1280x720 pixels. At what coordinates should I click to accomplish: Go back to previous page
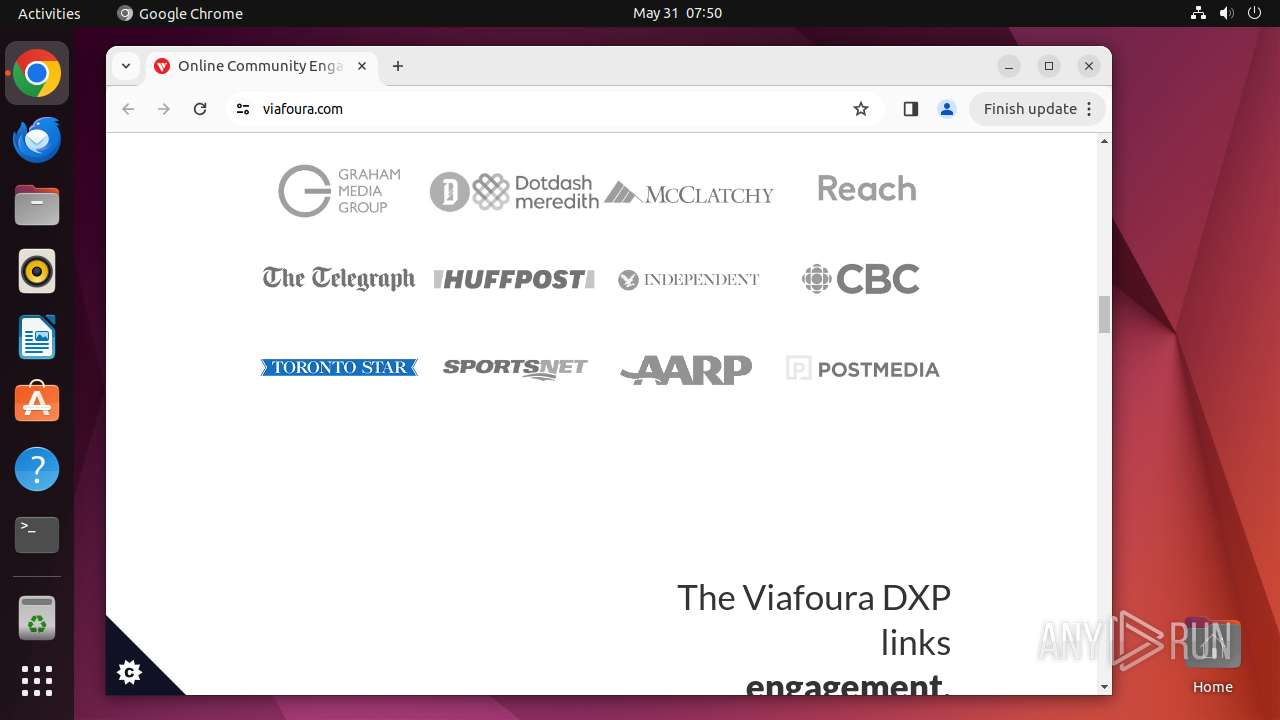[128, 109]
